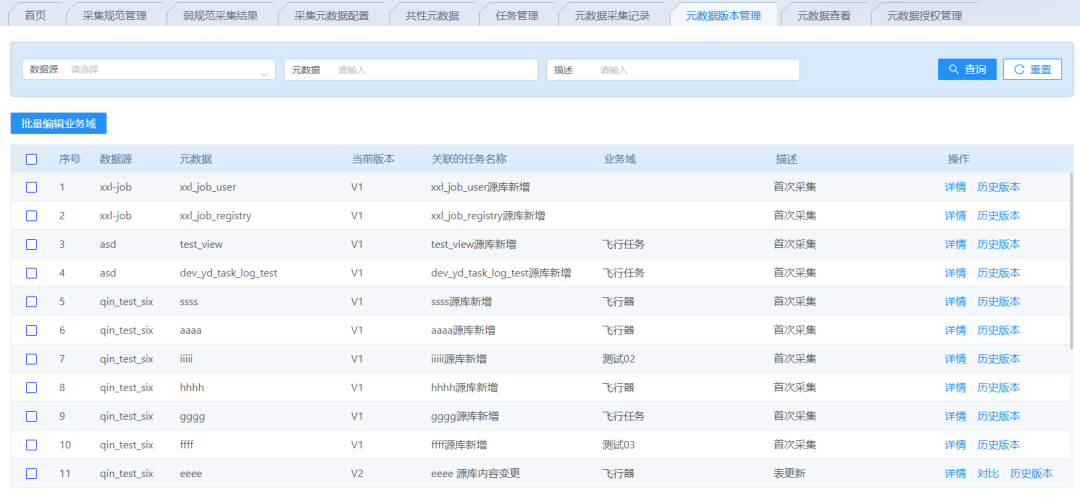Image resolution: width=1080 pixels, height=497 pixels.
Task: Click the table's vertical scrollbar
Action: (1073, 260)
